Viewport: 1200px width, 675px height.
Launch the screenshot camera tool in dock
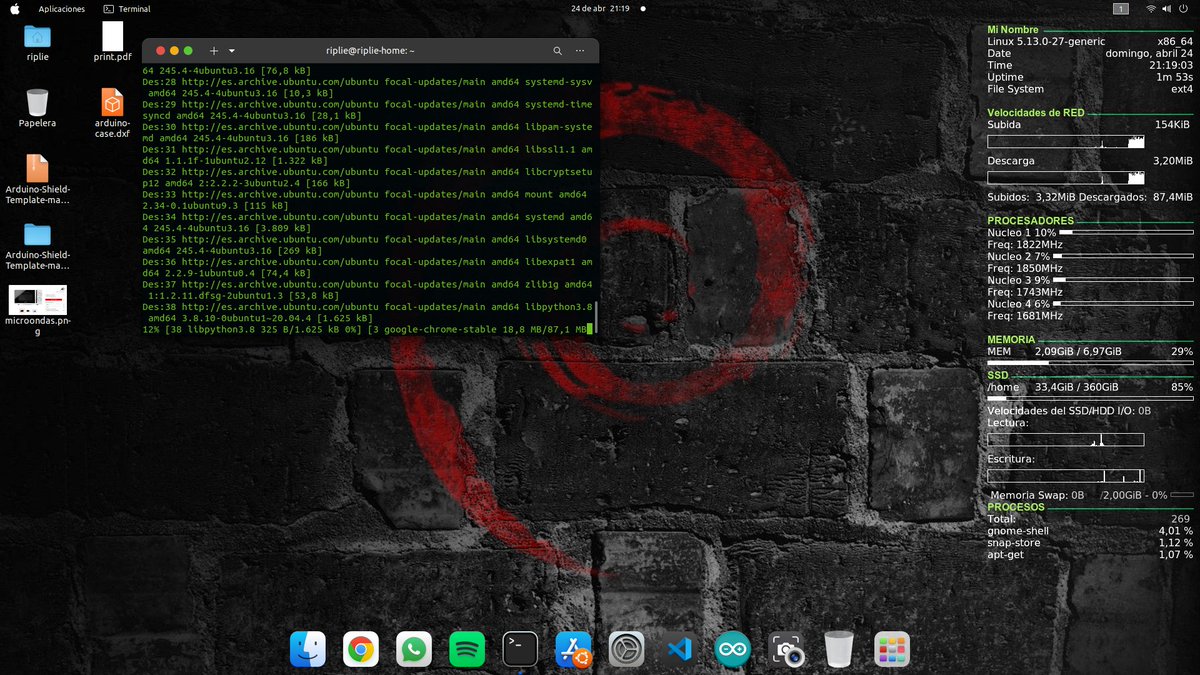click(787, 650)
